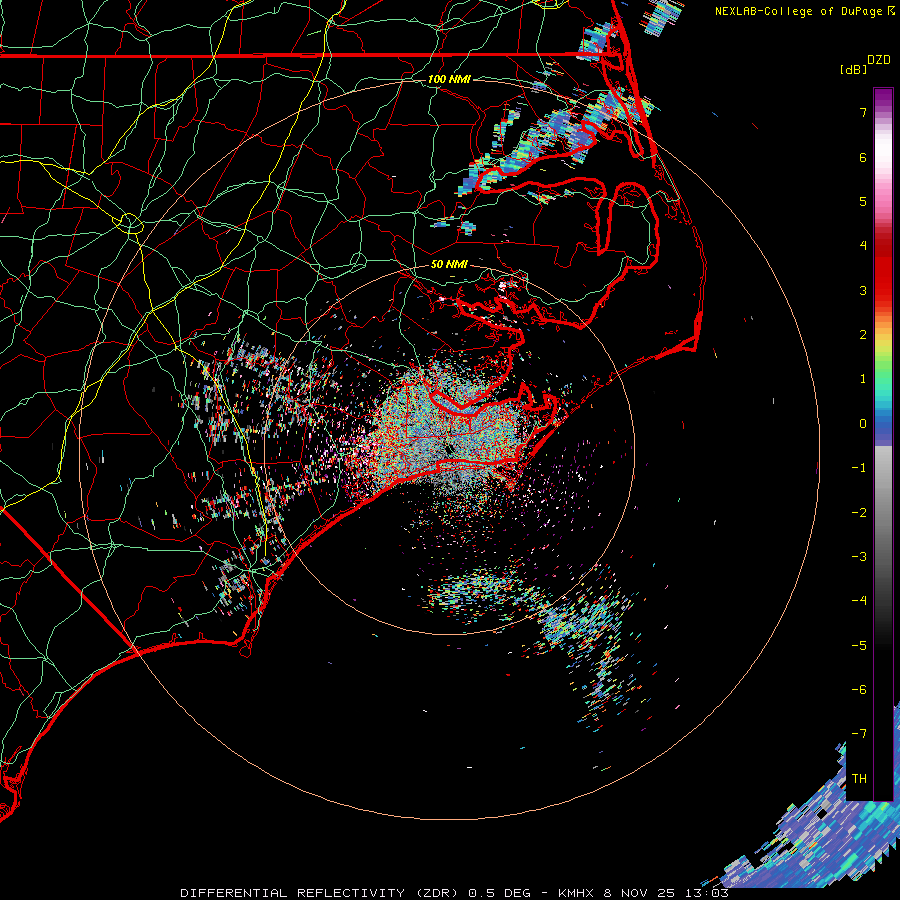900x900 pixels.
Task: Click the -1 value on color scale
Action: [859, 468]
